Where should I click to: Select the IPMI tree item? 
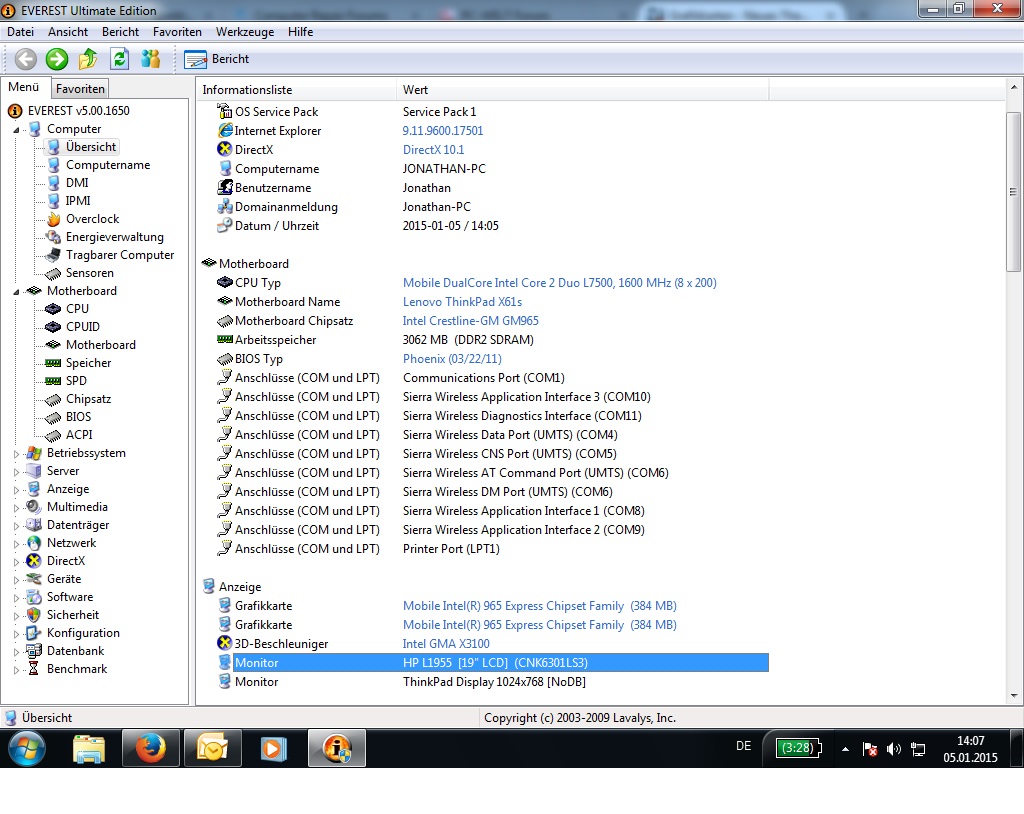[78, 201]
